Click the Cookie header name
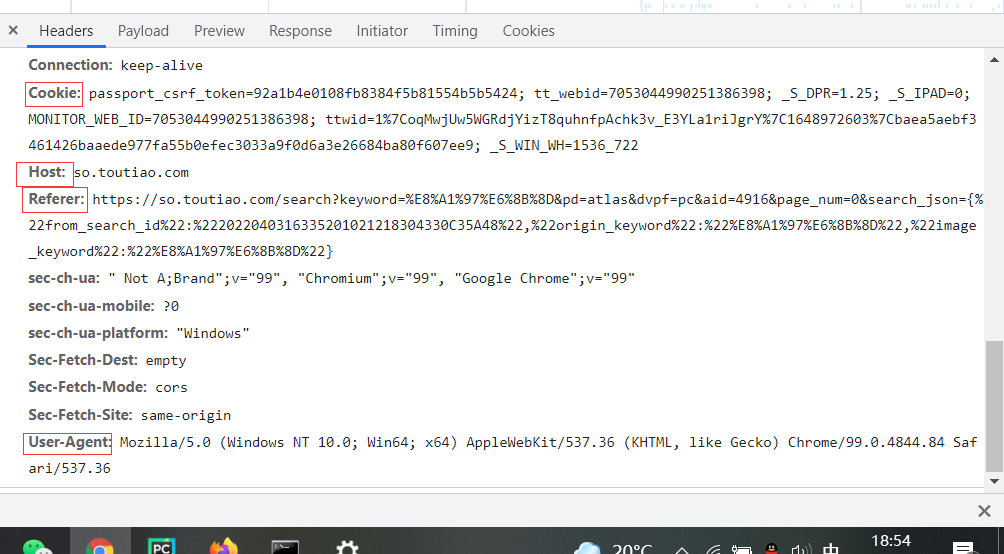The width and height of the screenshot is (1004, 554). pyautogui.click(x=54, y=94)
